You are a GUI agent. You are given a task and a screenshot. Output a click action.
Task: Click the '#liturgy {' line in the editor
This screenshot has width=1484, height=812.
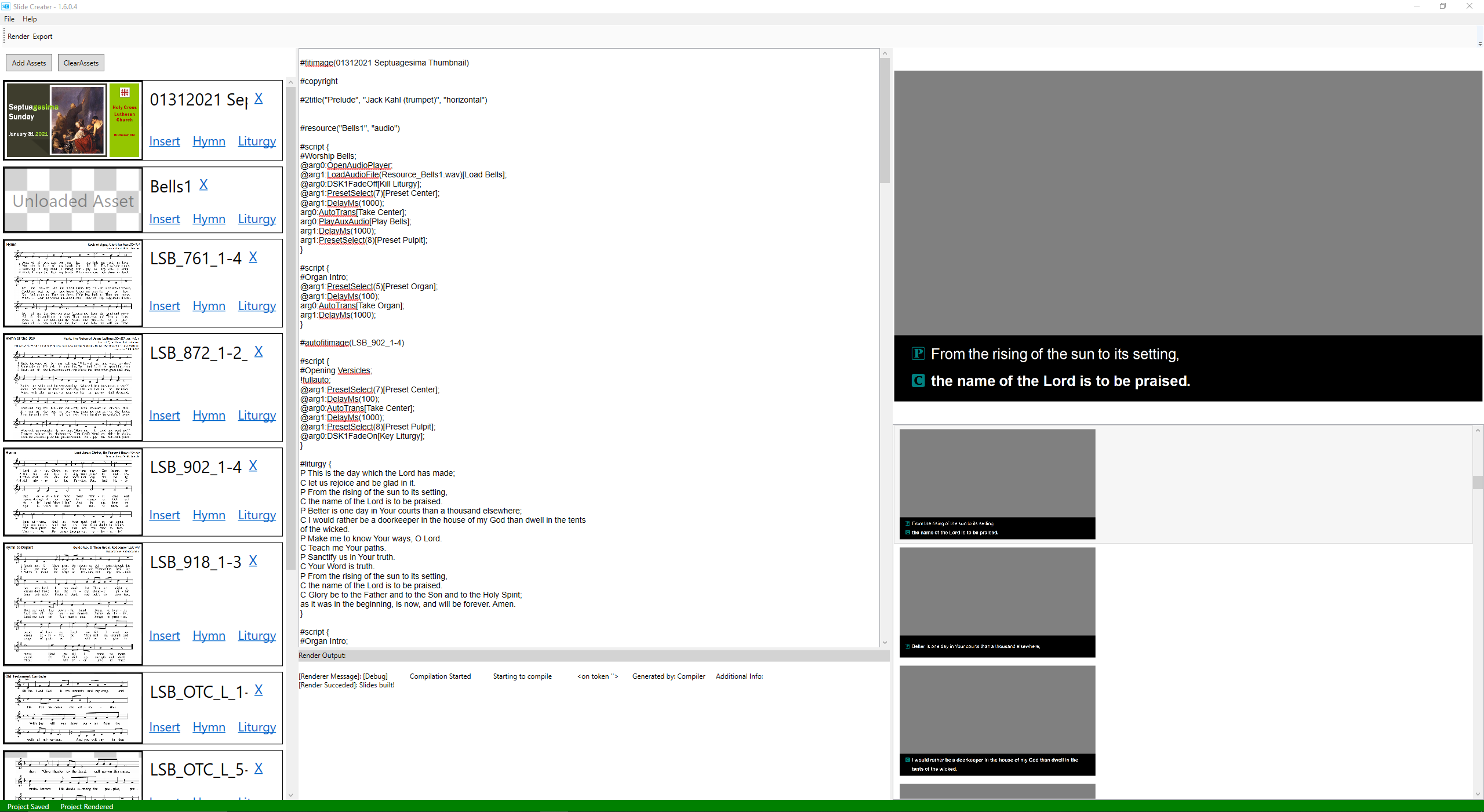[x=316, y=464]
